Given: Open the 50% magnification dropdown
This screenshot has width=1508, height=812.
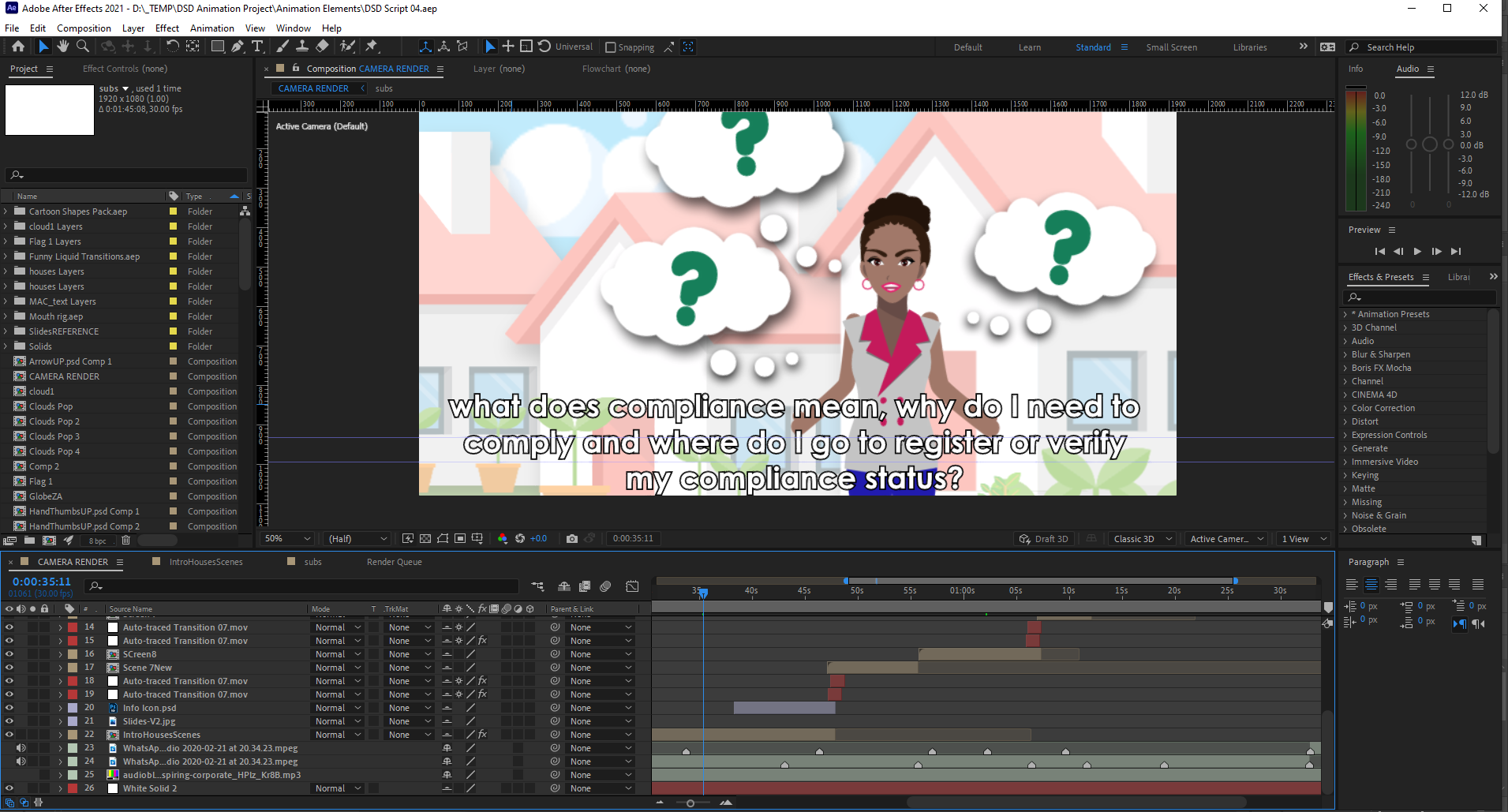Looking at the screenshot, I should coord(287,539).
